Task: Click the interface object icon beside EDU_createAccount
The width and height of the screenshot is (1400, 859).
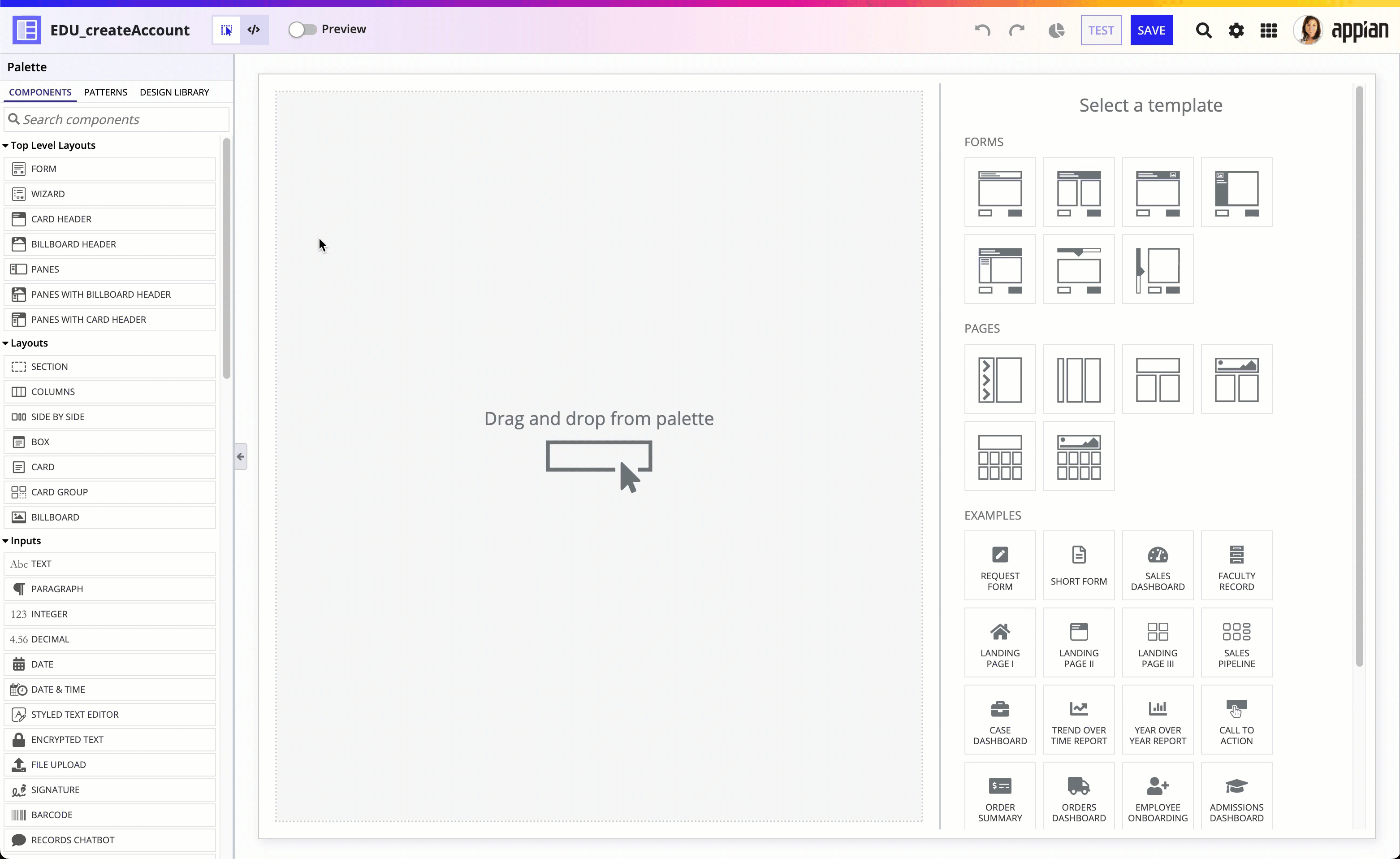Action: pos(27,30)
